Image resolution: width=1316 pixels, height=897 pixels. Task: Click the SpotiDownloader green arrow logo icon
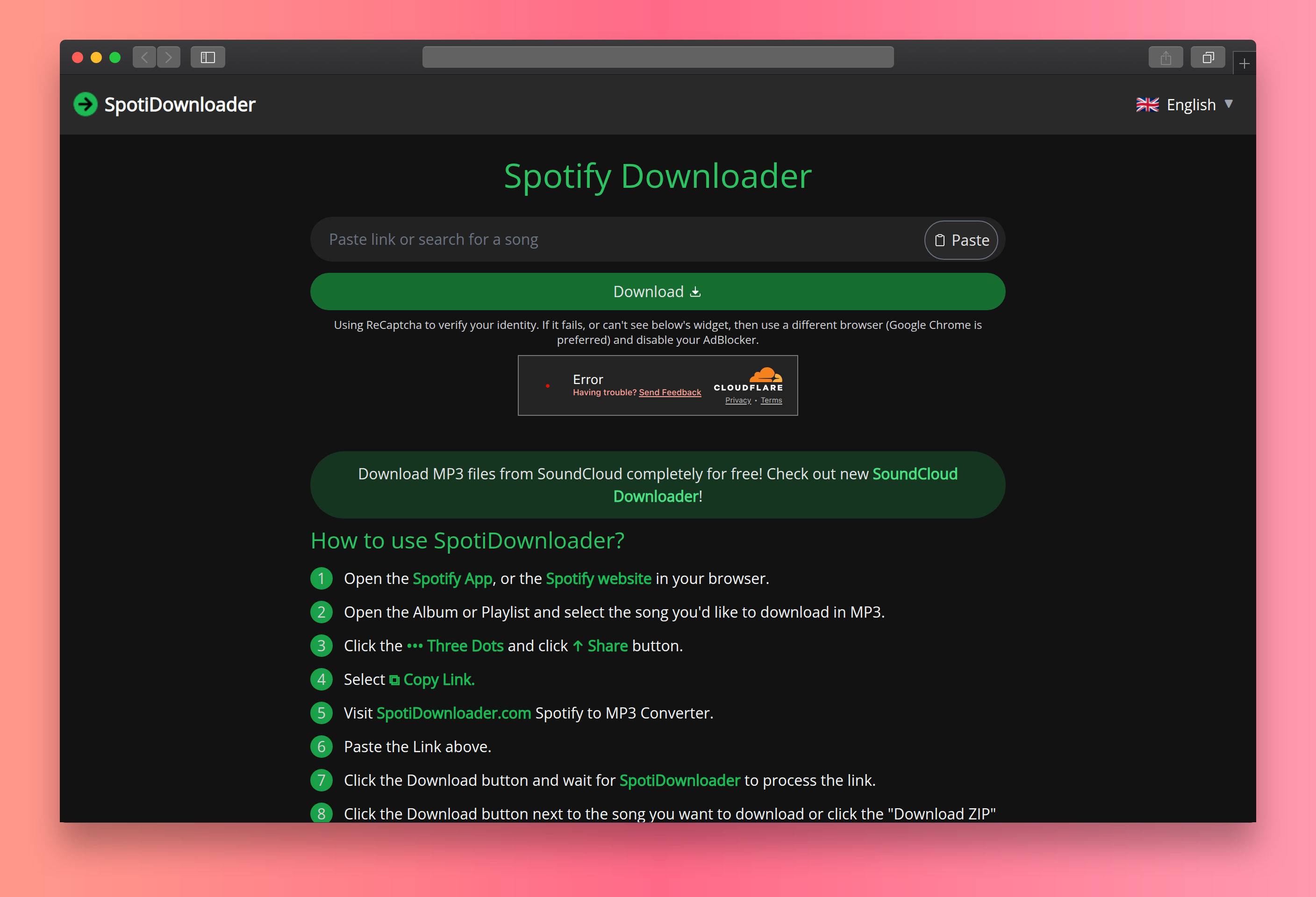[x=86, y=104]
